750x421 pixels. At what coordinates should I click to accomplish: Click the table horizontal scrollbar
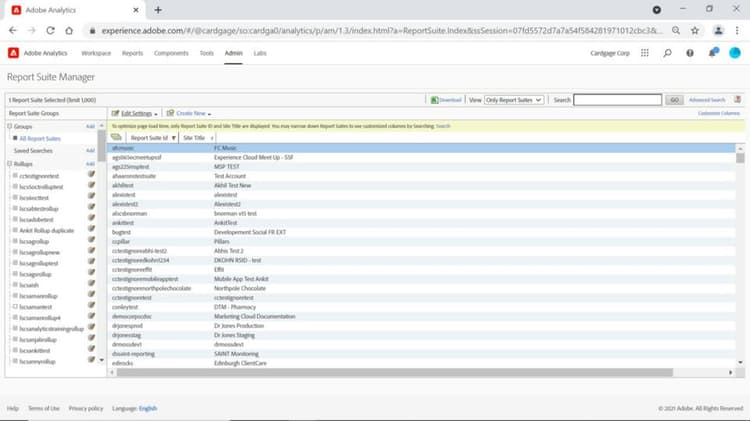pyautogui.click(x=395, y=372)
